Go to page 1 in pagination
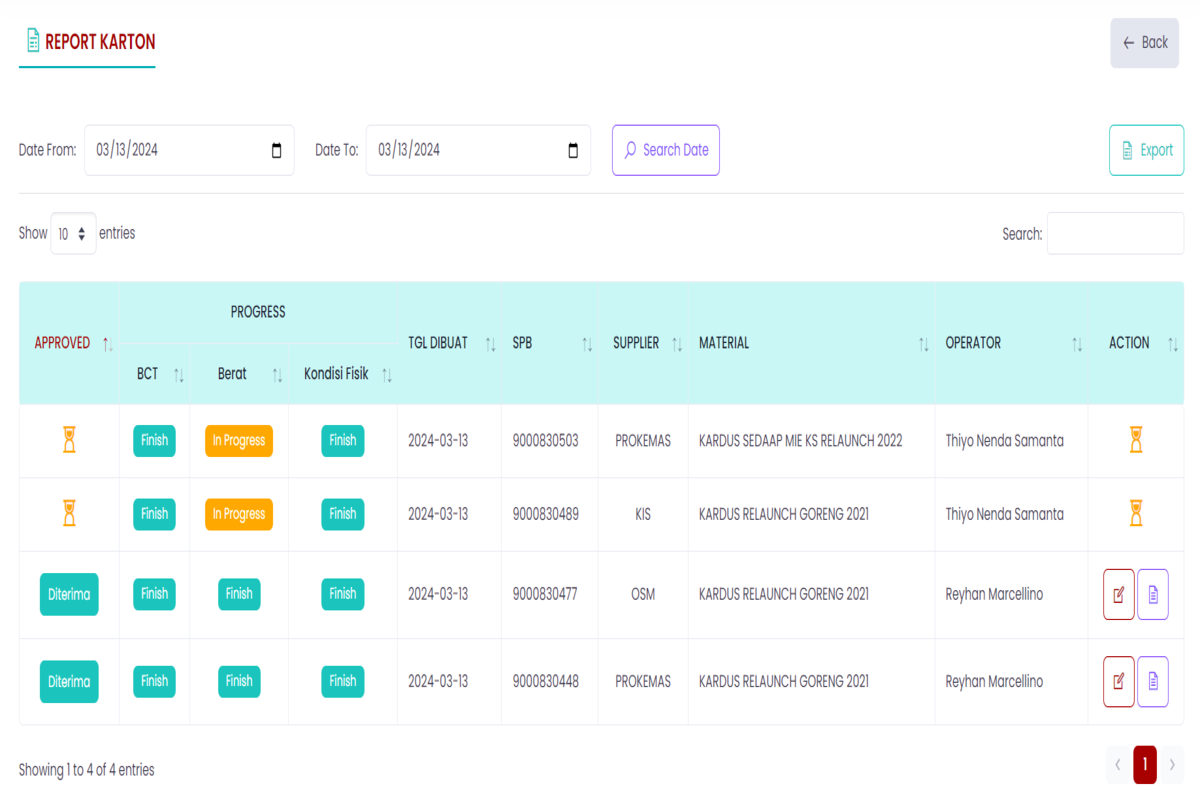 1145,765
